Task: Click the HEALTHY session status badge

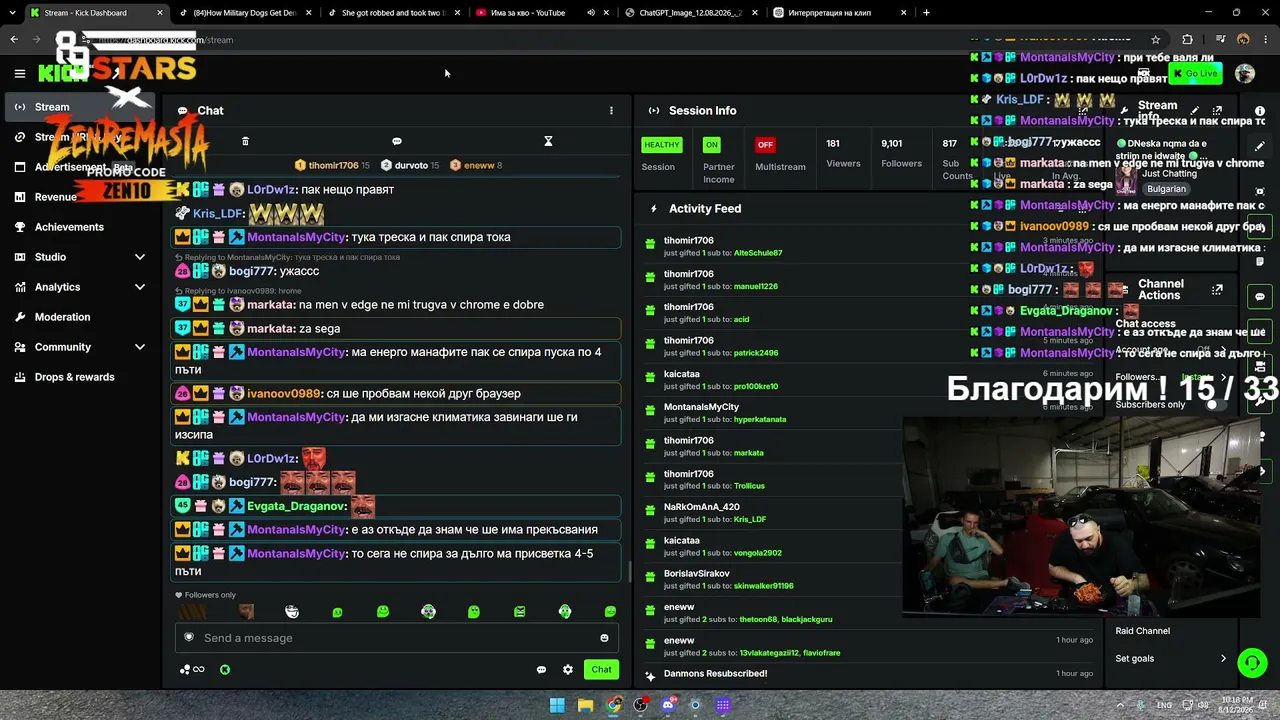Action: coord(661,145)
